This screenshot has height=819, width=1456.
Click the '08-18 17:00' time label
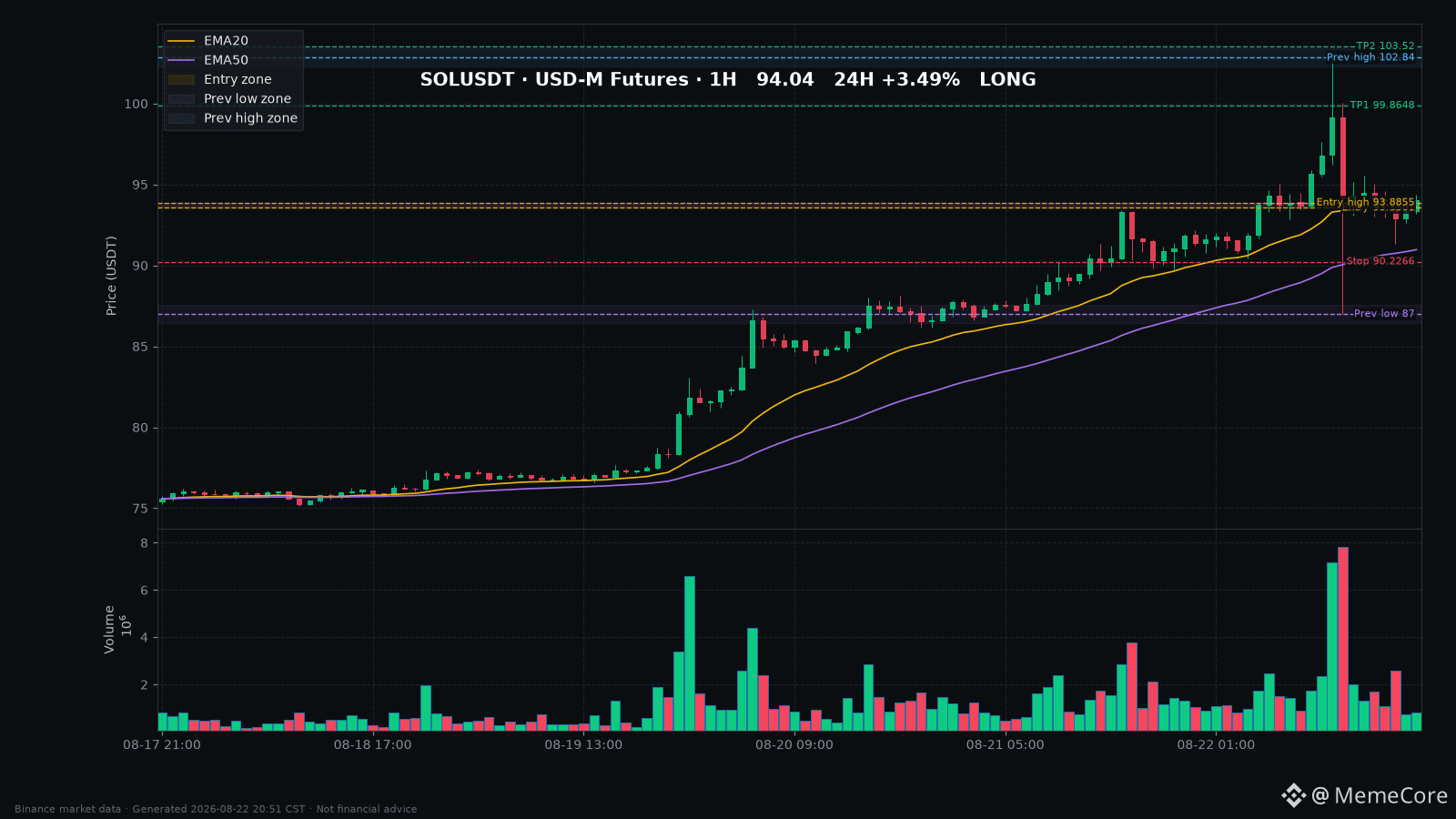pos(372,745)
